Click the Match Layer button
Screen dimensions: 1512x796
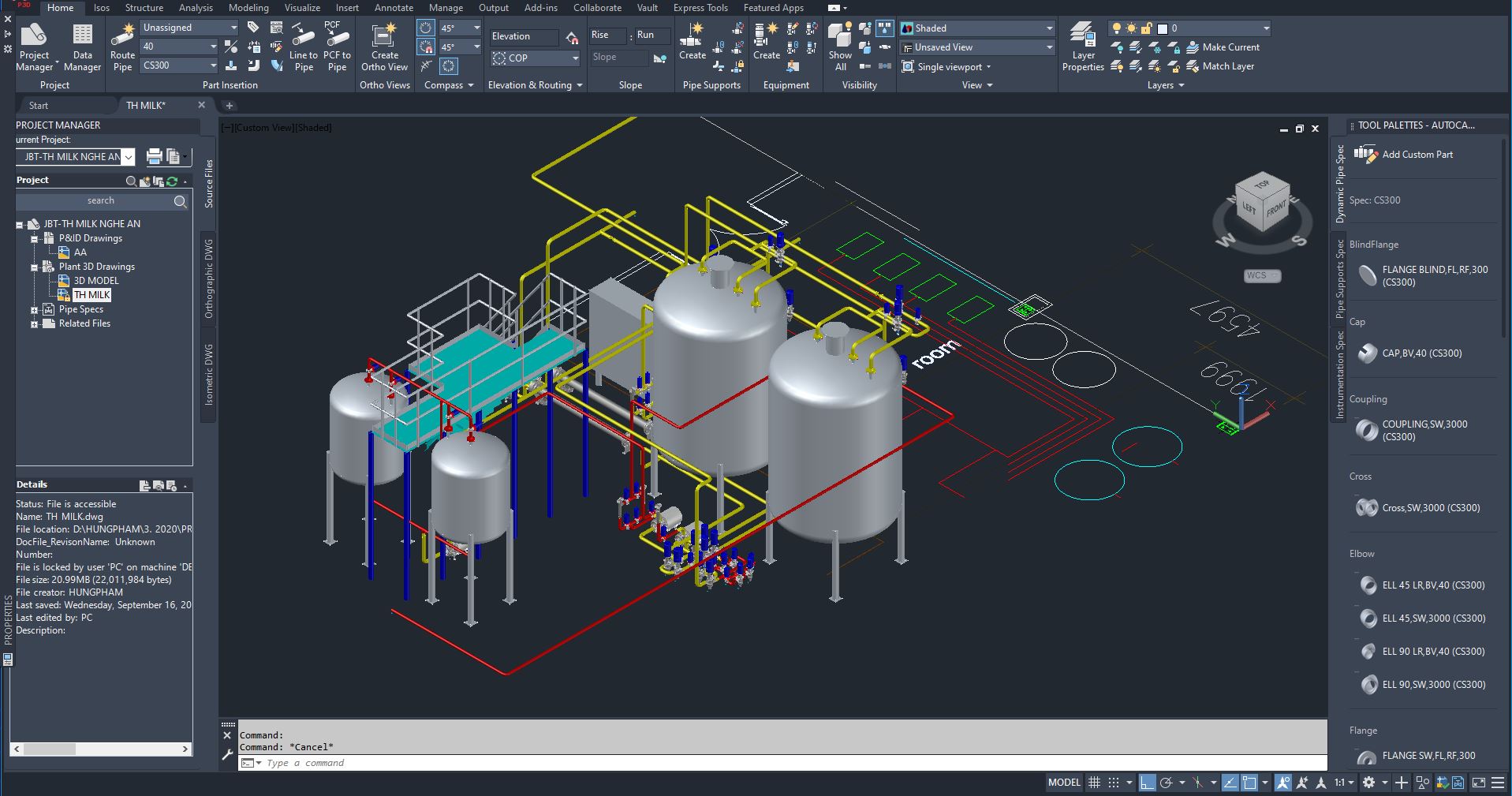point(1220,66)
